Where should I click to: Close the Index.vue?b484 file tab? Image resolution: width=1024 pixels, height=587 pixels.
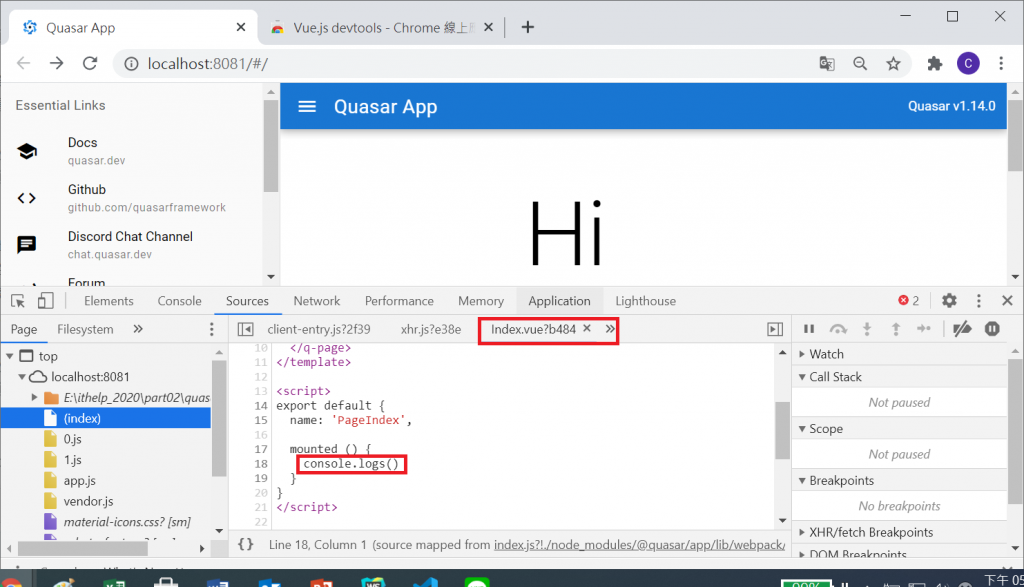586,328
